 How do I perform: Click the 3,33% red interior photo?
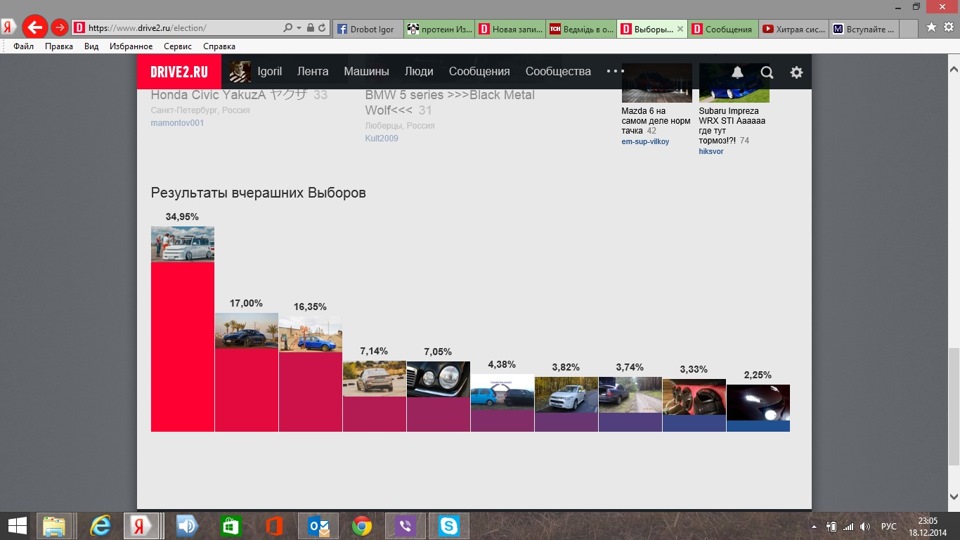[694, 397]
